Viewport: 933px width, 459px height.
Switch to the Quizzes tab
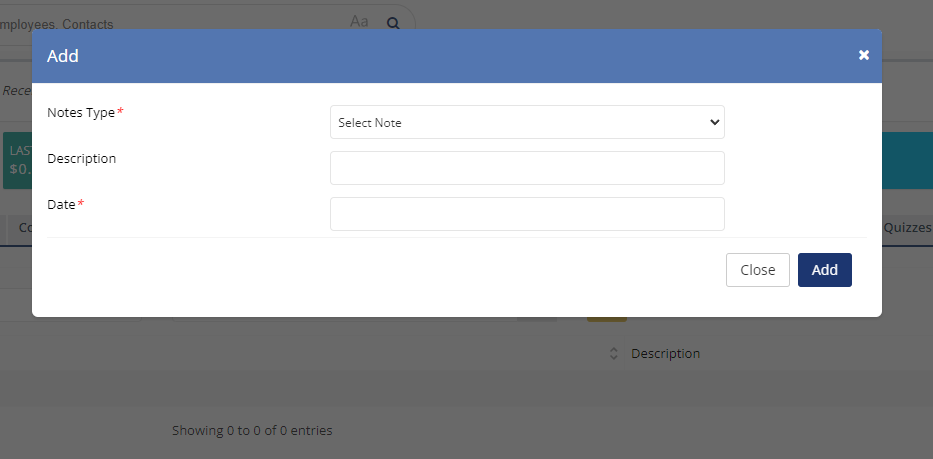[x=907, y=228]
